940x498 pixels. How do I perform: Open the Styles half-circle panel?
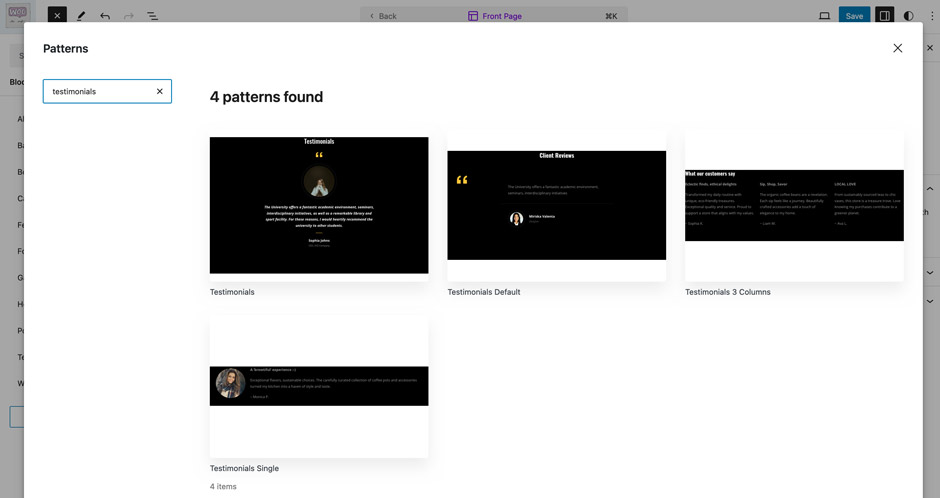(908, 16)
